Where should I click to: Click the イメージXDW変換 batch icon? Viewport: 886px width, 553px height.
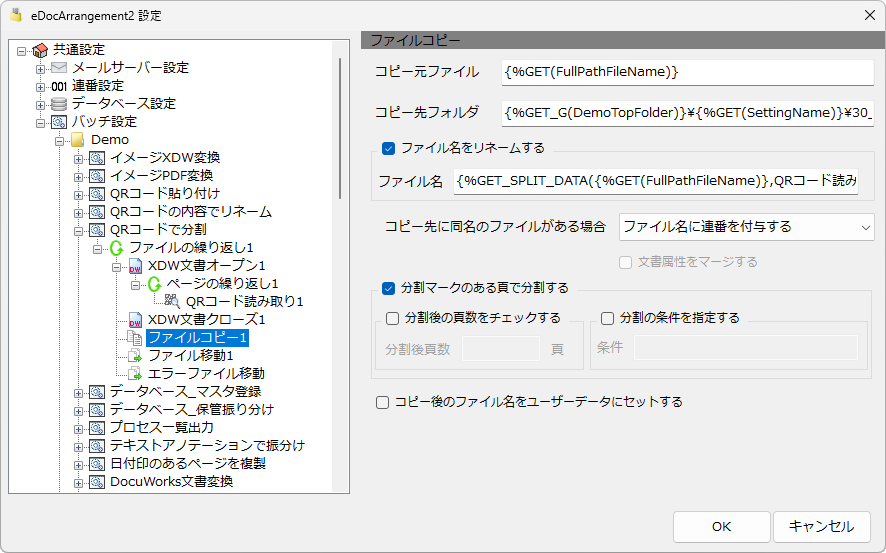[97, 158]
